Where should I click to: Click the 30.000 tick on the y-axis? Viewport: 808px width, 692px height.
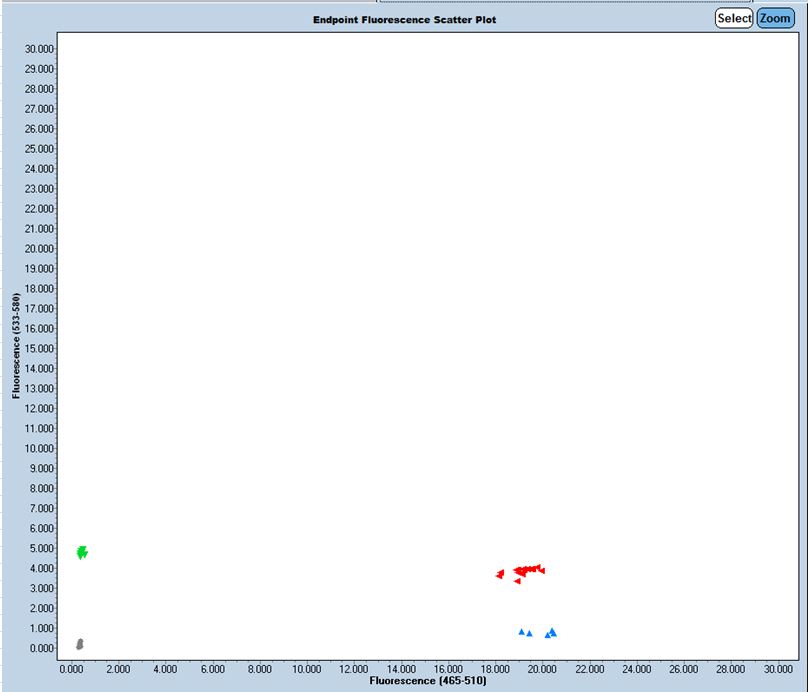[x=39, y=48]
